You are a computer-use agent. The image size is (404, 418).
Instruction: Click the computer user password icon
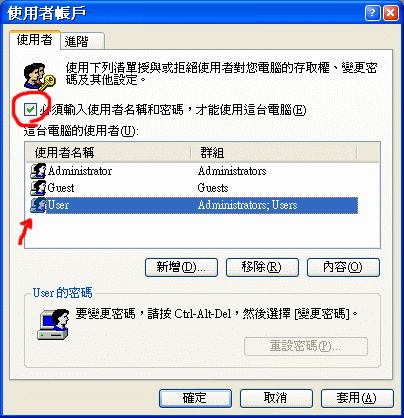[x=53, y=324]
